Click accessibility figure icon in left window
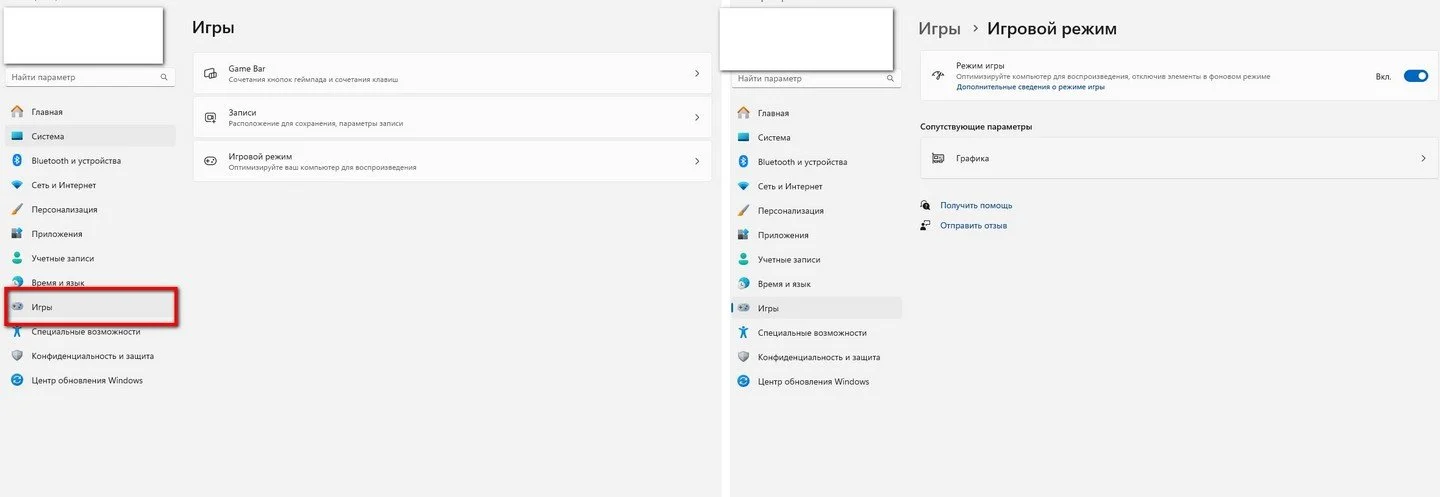 [17, 331]
